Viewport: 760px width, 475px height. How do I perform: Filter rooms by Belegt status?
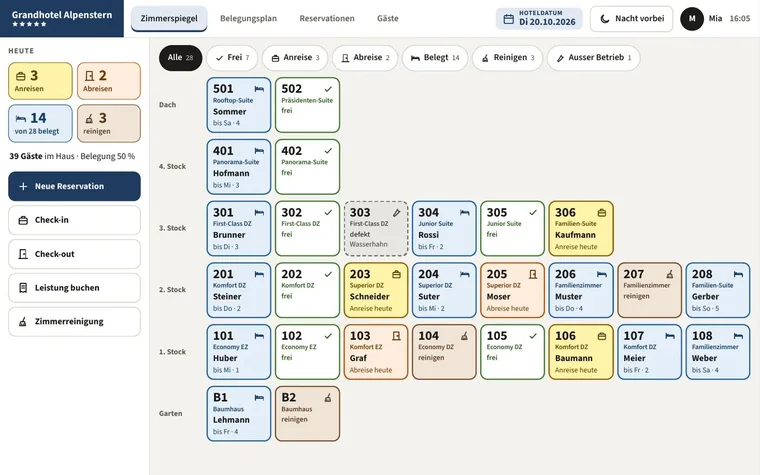point(435,58)
